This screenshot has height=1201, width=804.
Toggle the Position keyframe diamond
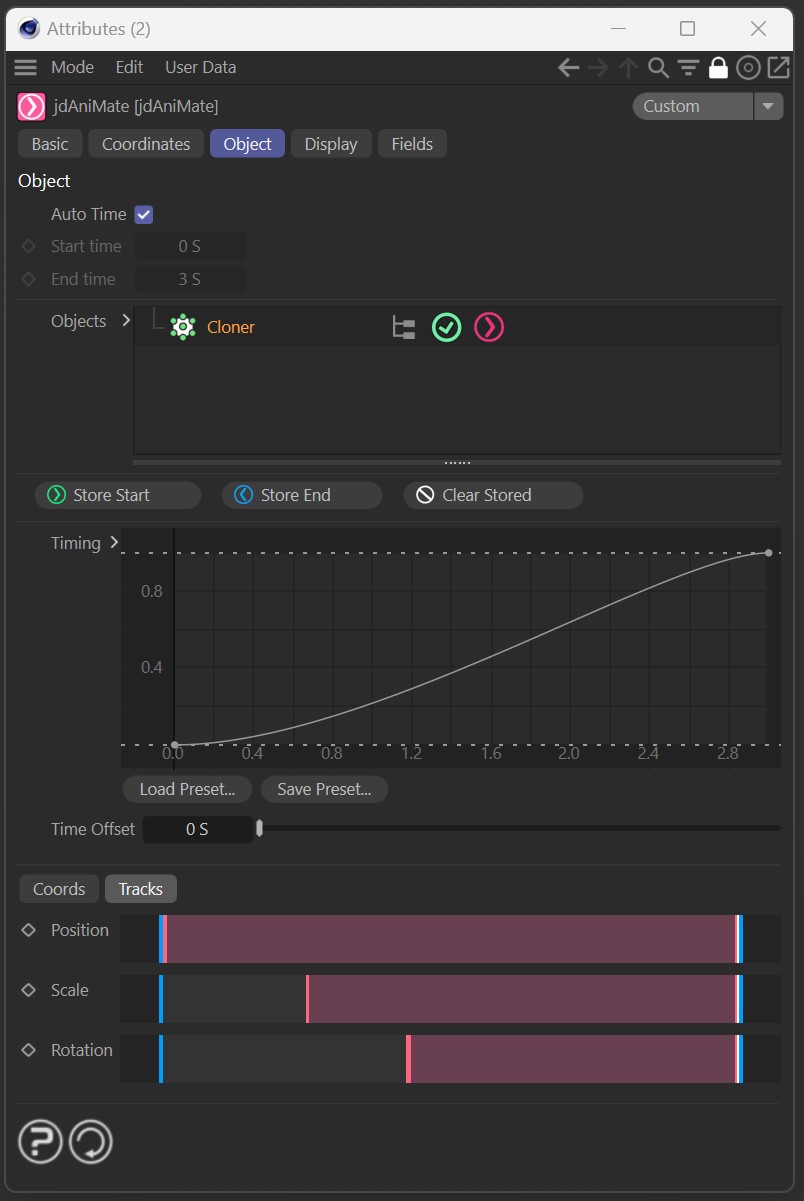click(x=28, y=930)
